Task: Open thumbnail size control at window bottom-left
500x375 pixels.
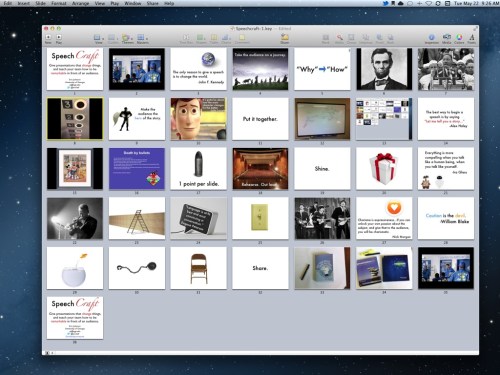Action: coord(47,353)
